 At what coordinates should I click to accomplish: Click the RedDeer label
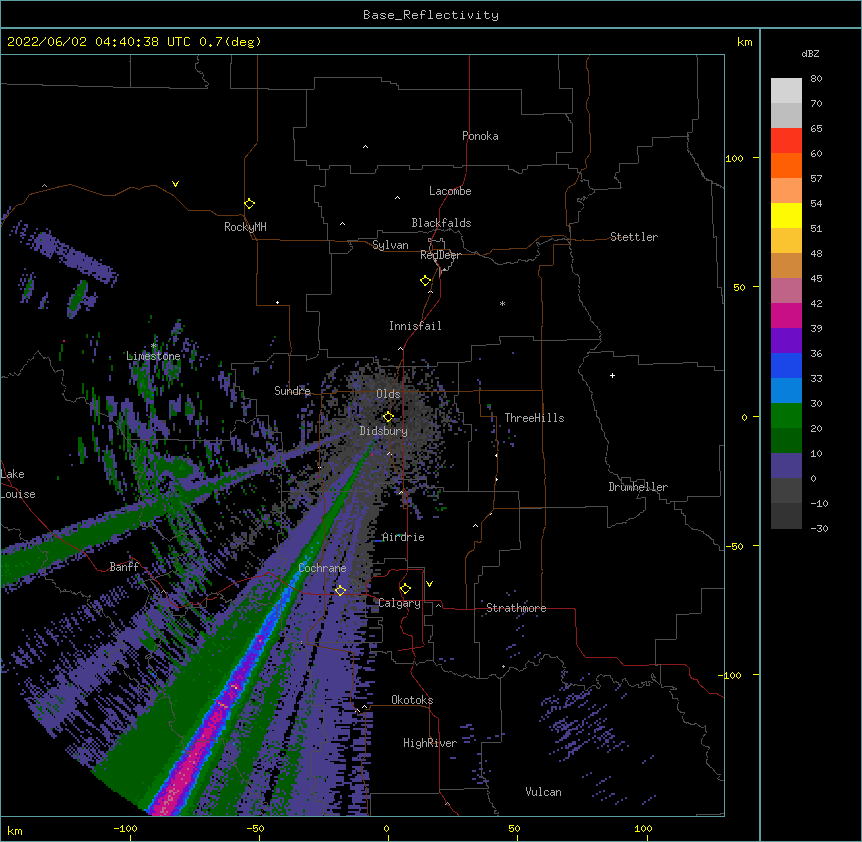[x=440, y=255]
